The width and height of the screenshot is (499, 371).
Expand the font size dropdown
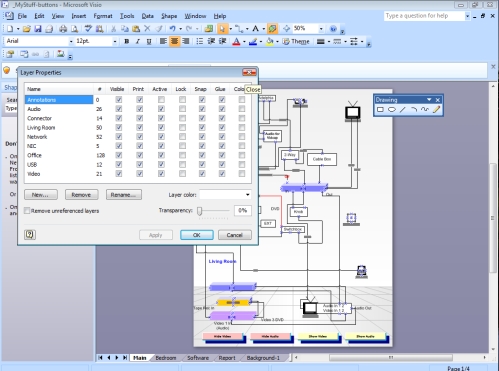point(115,41)
